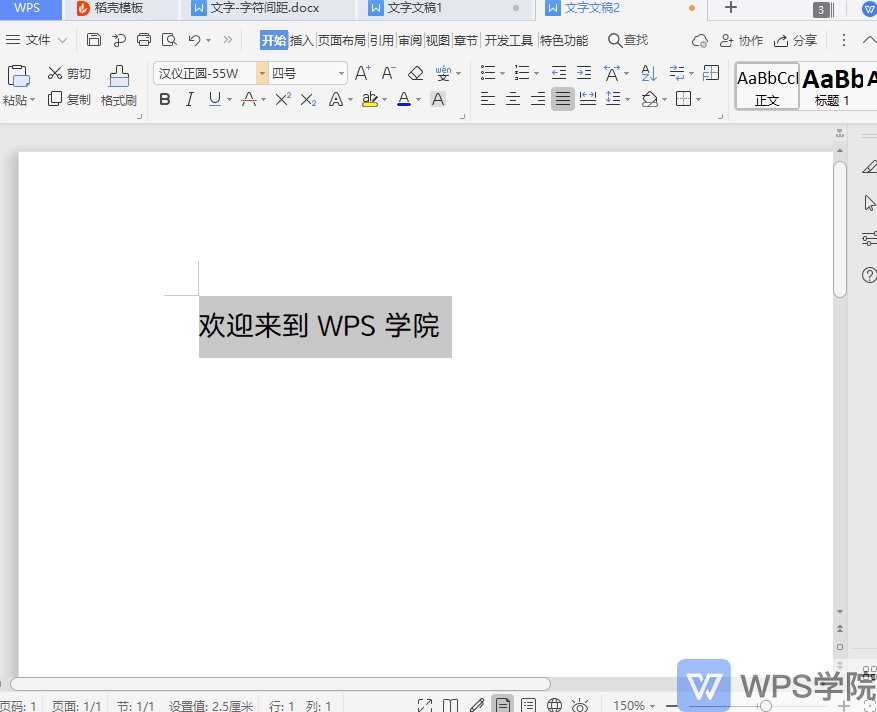Apply italic formatting
Viewport: 877px width, 712px height.
(190, 99)
